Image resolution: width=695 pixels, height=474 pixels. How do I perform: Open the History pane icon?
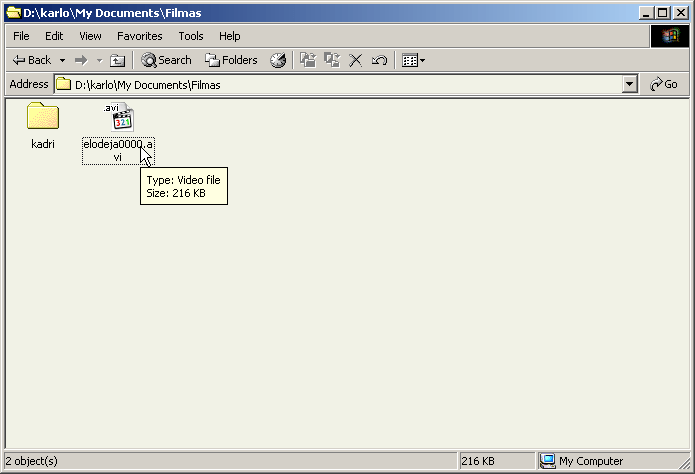coord(278,60)
